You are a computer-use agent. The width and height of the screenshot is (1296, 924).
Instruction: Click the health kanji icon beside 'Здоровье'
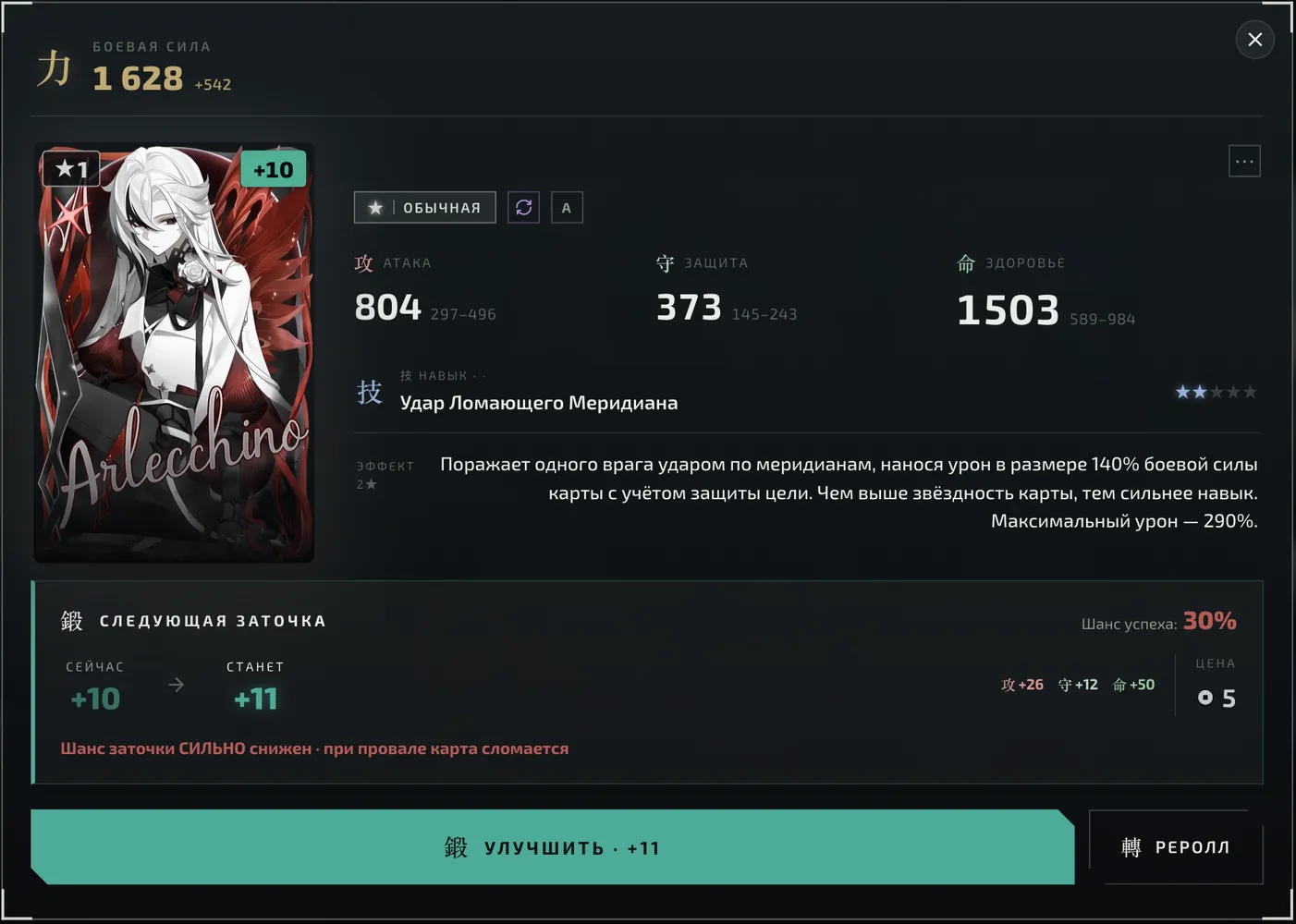(966, 263)
